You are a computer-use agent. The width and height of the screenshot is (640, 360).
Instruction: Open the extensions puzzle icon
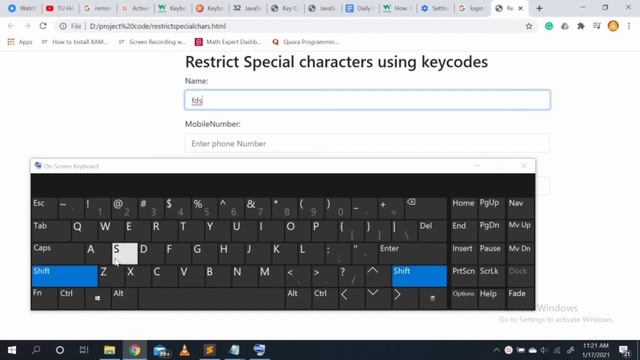click(x=581, y=26)
